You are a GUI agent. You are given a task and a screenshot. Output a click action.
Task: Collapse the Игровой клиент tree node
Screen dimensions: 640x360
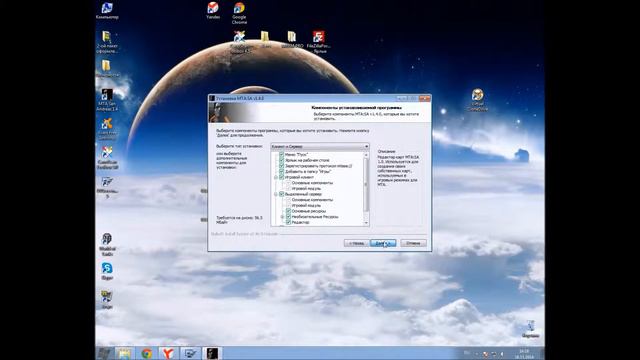tap(276, 178)
